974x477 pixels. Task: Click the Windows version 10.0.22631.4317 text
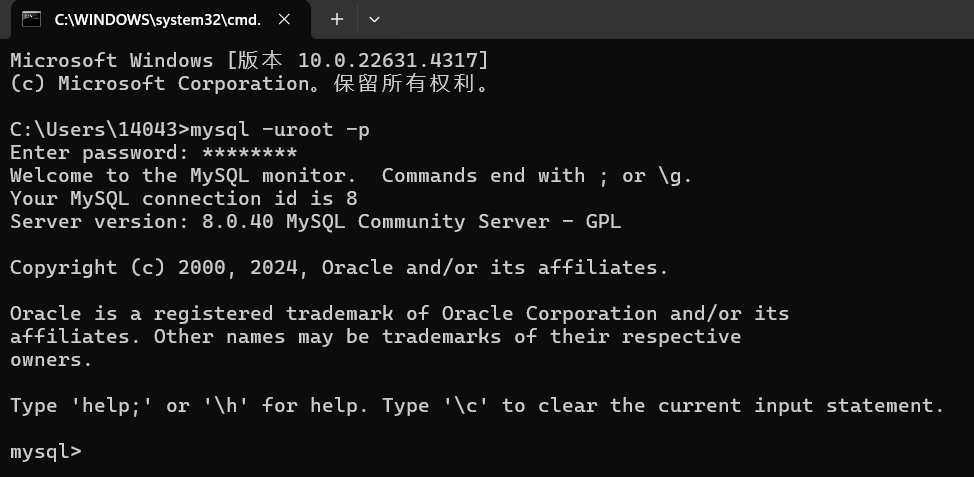pyautogui.click(x=388, y=60)
